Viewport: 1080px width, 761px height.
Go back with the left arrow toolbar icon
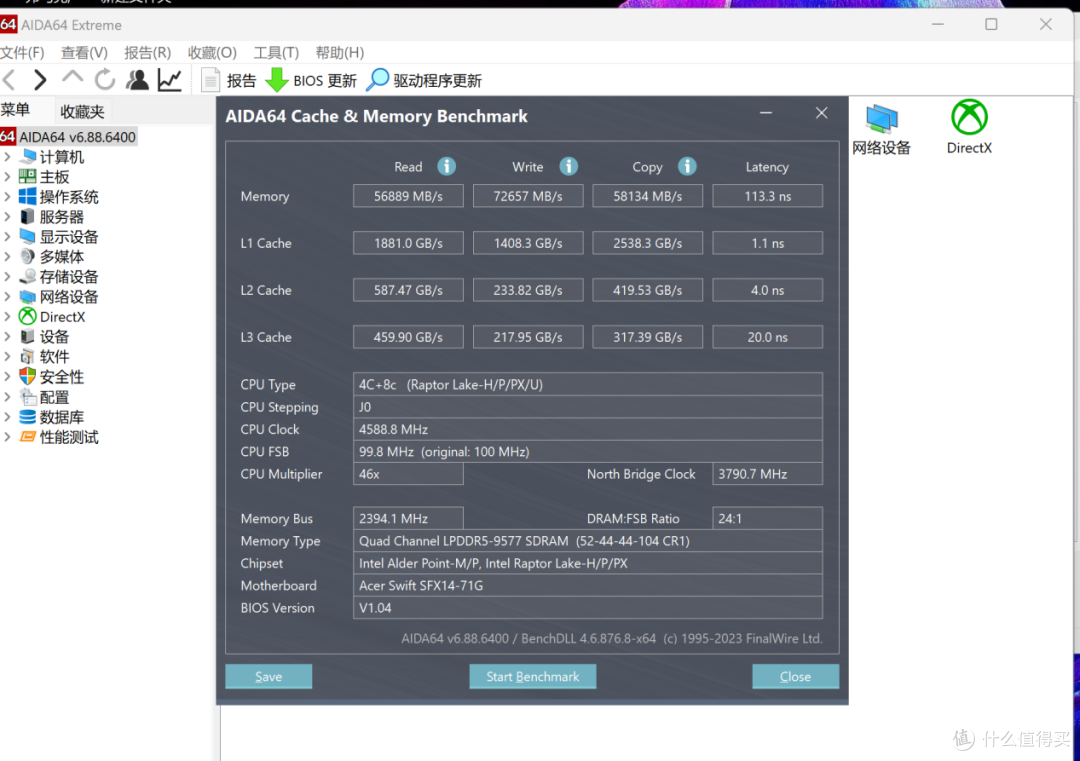pos(10,81)
